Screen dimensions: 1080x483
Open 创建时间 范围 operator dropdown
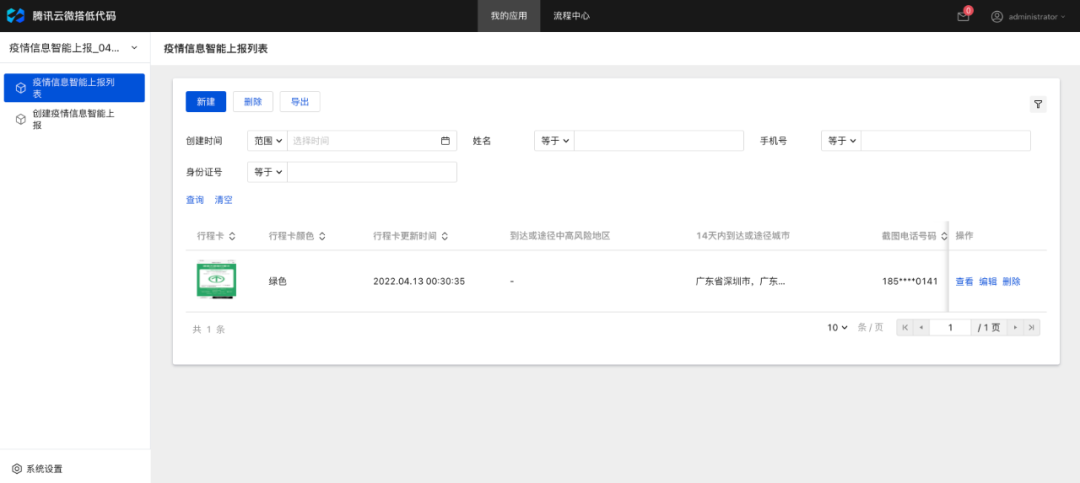[x=267, y=141]
